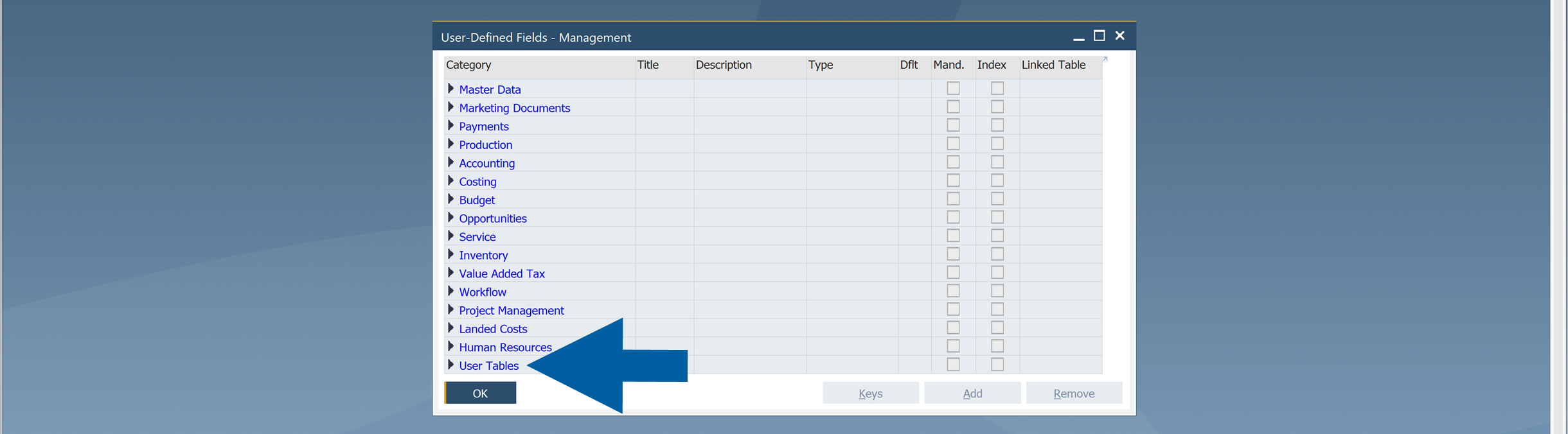Expand the Human Resources arrow
This screenshot has height=434, width=1568.
tap(450, 347)
